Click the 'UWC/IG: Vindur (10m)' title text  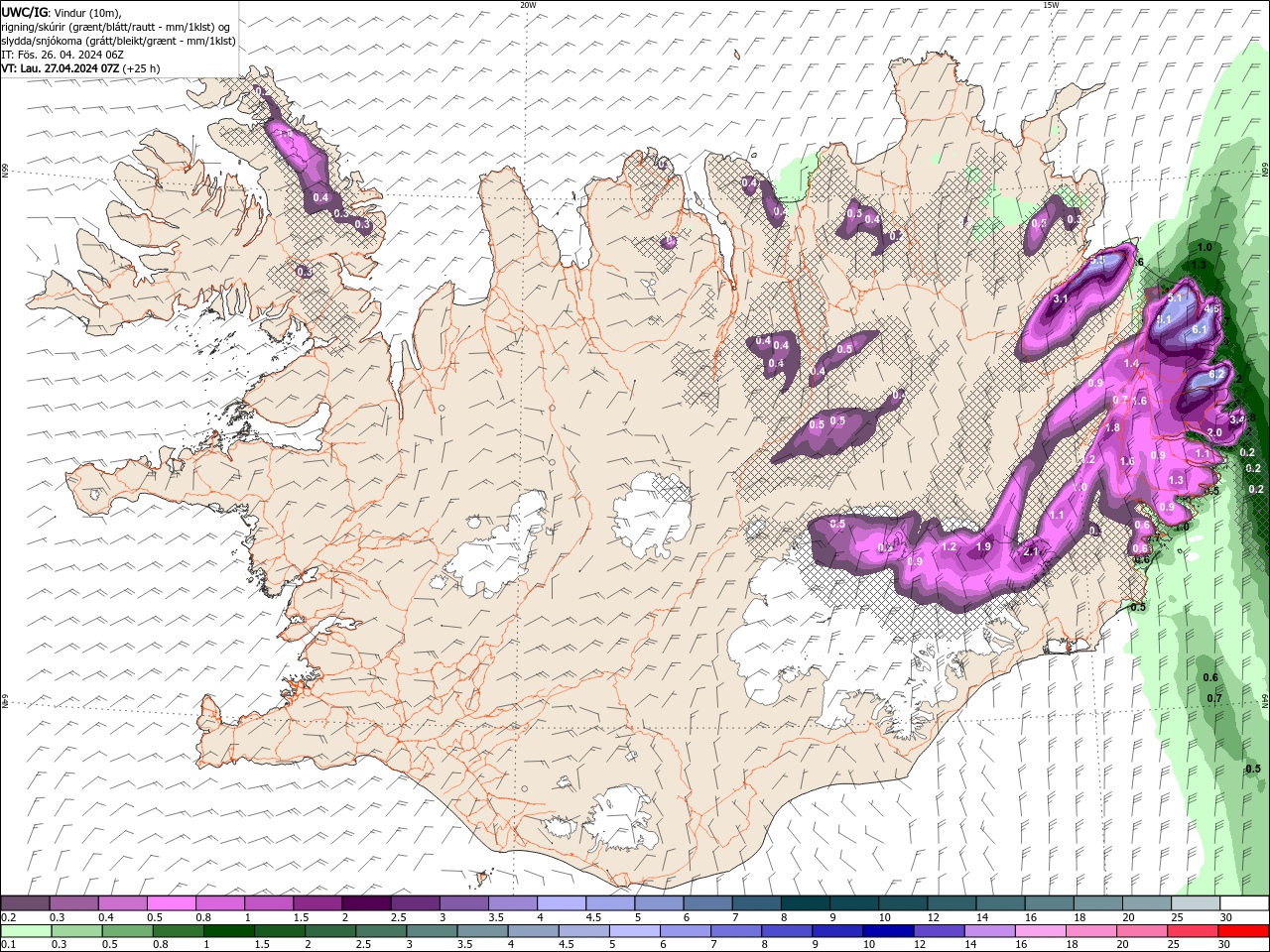pos(62,12)
